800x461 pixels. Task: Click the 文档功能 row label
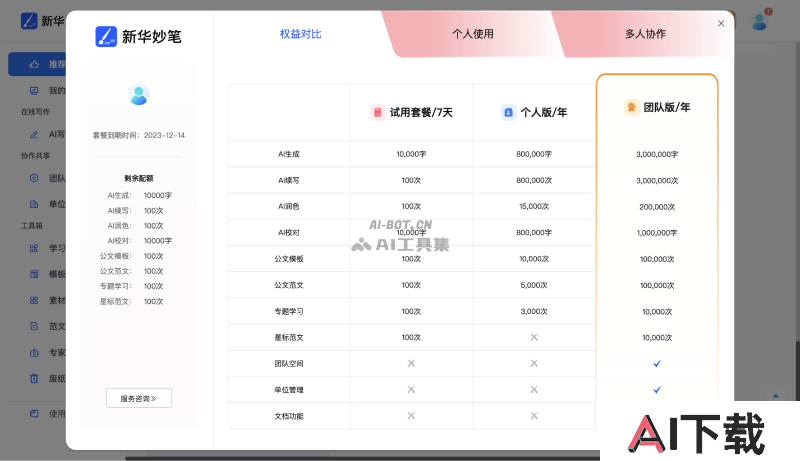[289, 416]
